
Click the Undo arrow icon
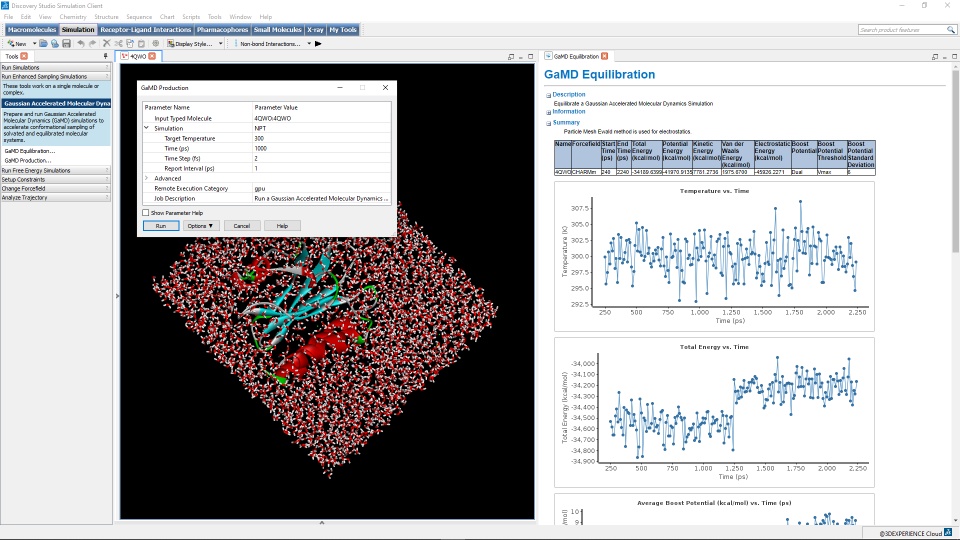coord(81,43)
